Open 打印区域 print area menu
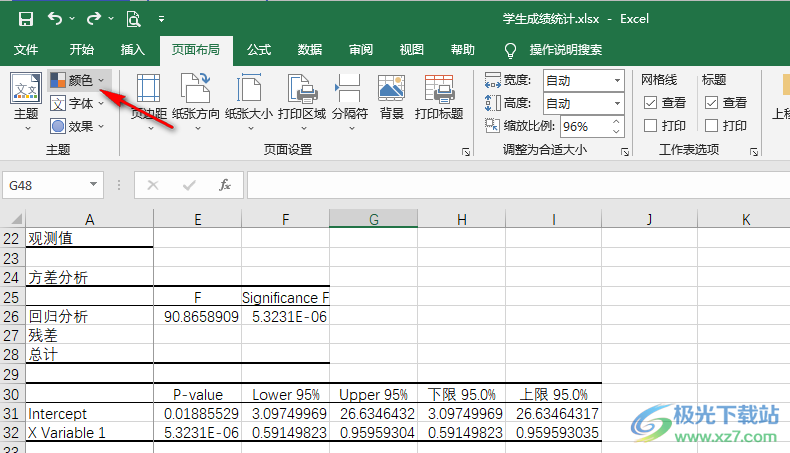790x453 pixels. (x=302, y=102)
